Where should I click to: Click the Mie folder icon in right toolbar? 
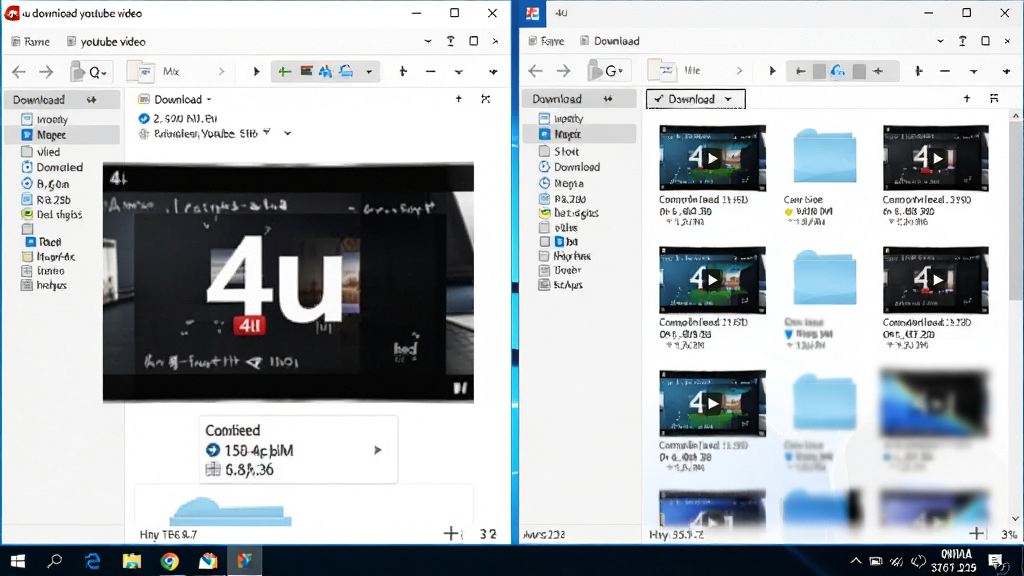click(x=661, y=71)
